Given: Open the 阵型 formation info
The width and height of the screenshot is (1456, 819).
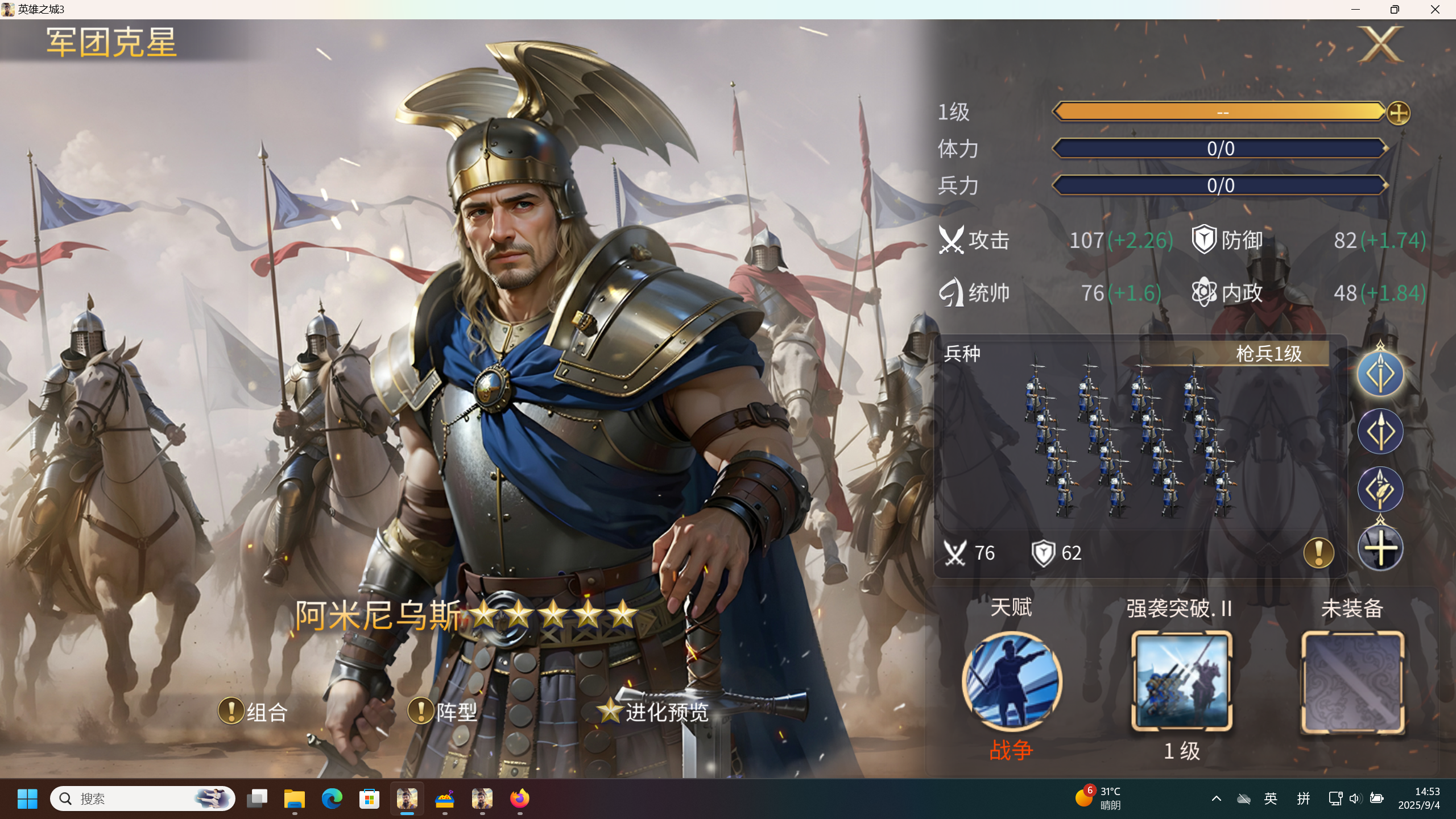Looking at the screenshot, I should pyautogui.click(x=442, y=712).
